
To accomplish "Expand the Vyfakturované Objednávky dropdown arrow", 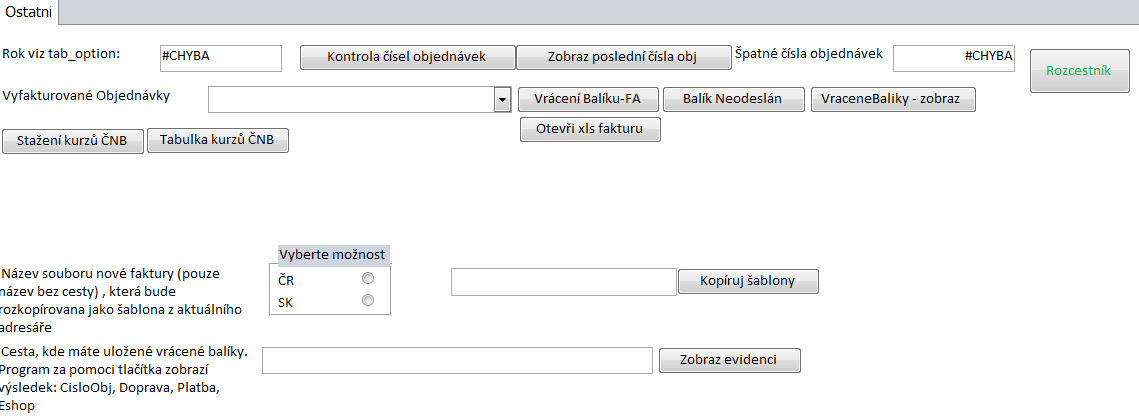I will (x=502, y=100).
